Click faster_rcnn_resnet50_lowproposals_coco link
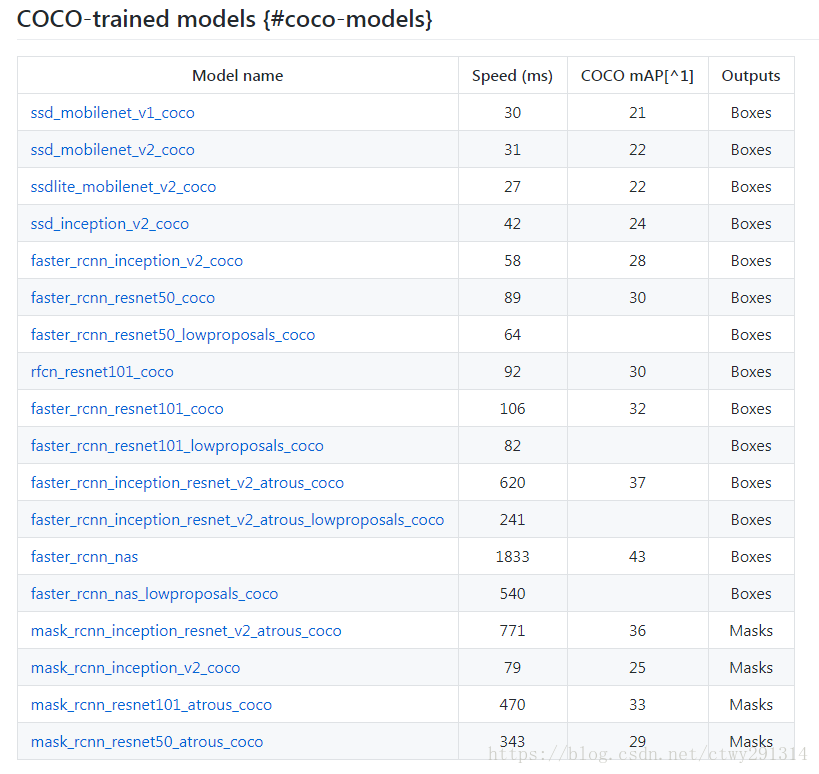Screen dimensions: 819x774 coord(173,335)
